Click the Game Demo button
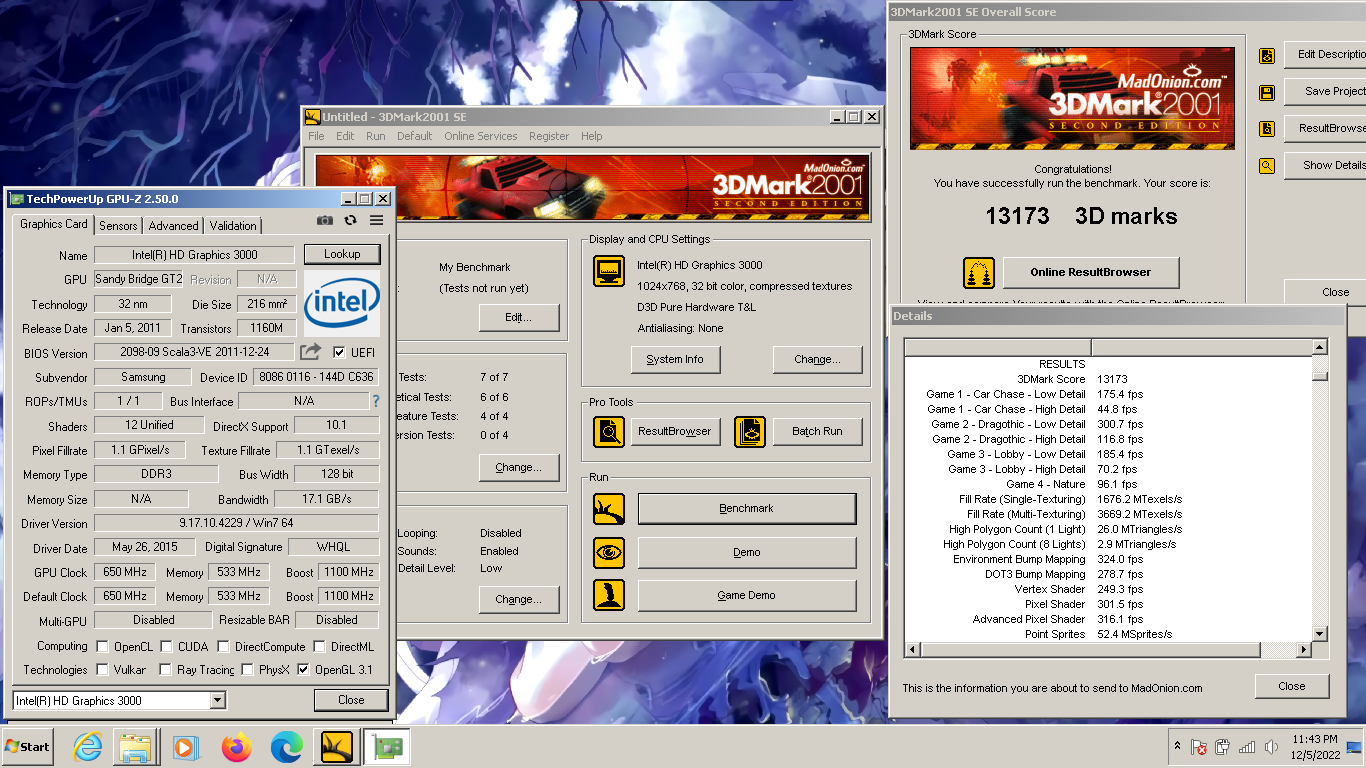Screen dimensions: 1366x768 point(747,595)
